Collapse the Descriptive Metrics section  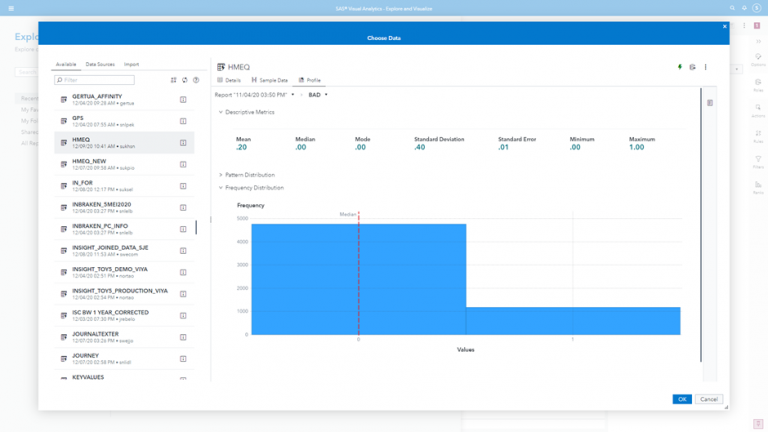coord(221,112)
